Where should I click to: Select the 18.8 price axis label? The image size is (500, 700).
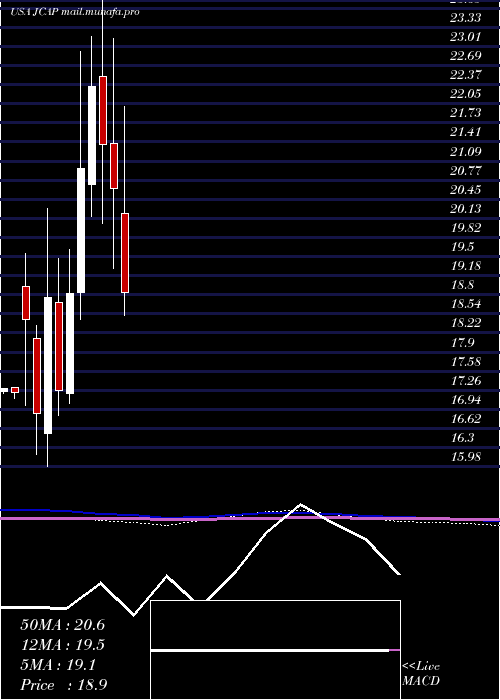click(462, 285)
